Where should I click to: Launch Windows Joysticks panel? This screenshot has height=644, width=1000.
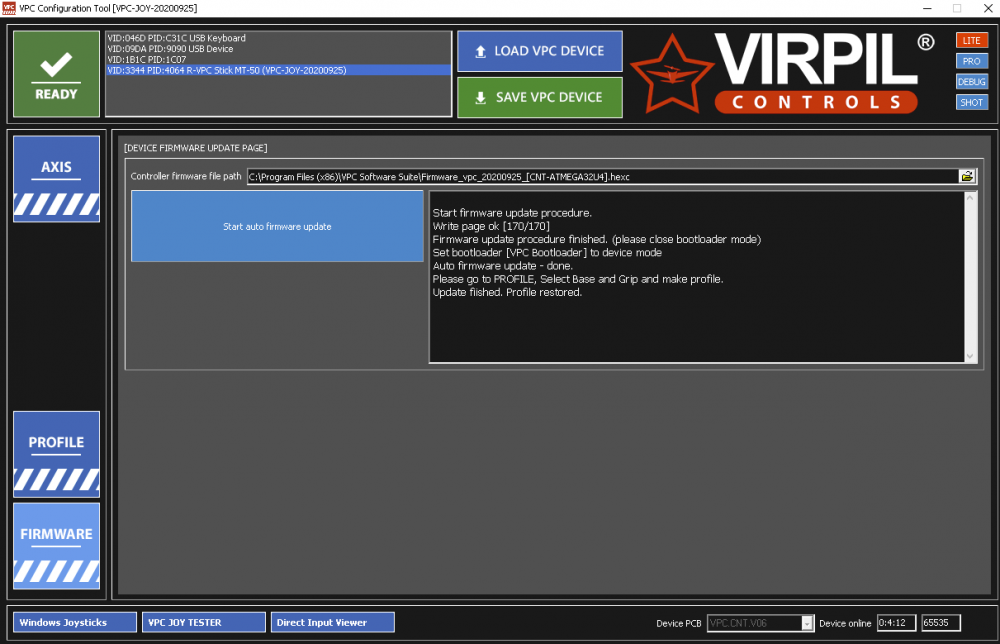[x=75, y=622]
